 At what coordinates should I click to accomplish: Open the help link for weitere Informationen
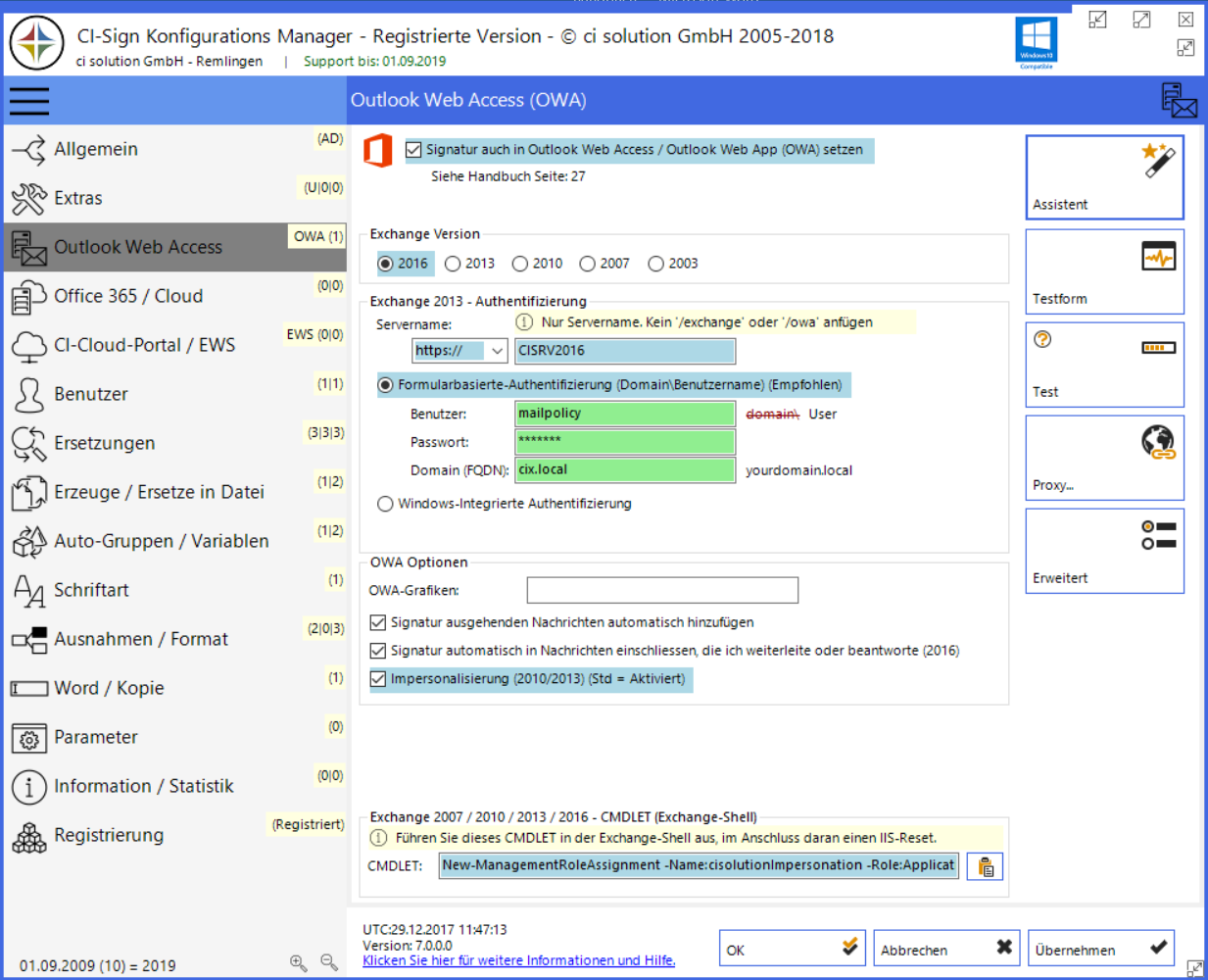click(x=518, y=960)
